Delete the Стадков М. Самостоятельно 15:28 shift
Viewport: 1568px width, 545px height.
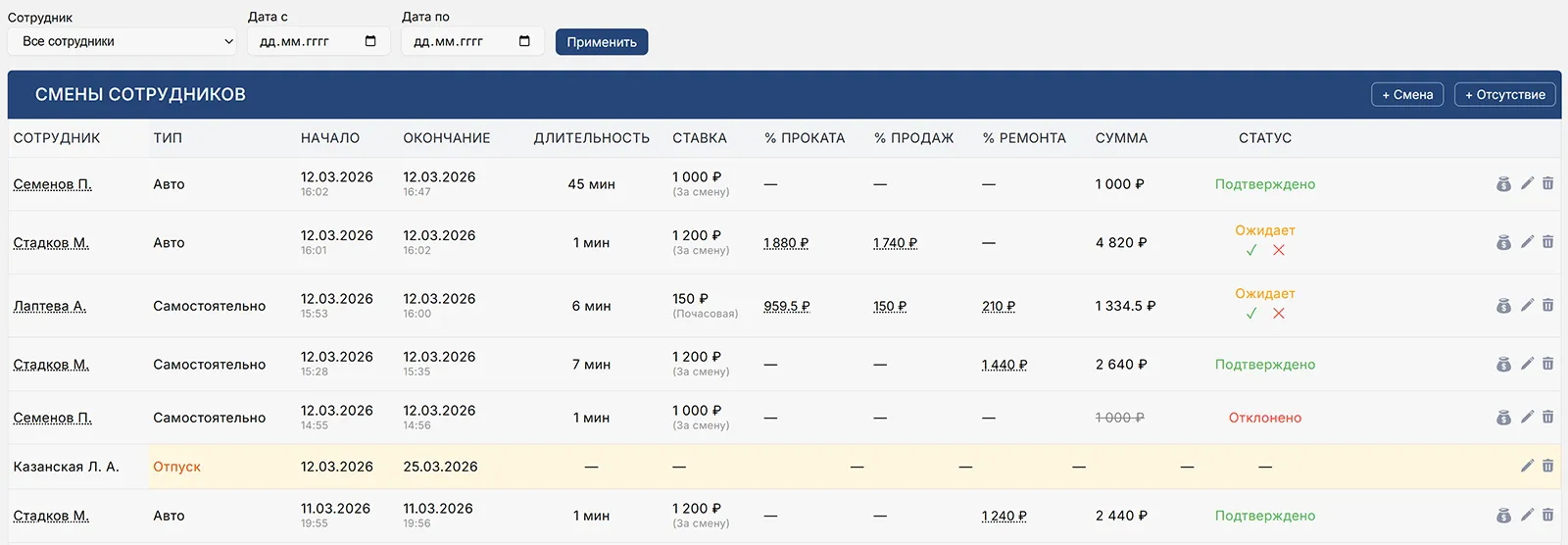[x=1548, y=364]
